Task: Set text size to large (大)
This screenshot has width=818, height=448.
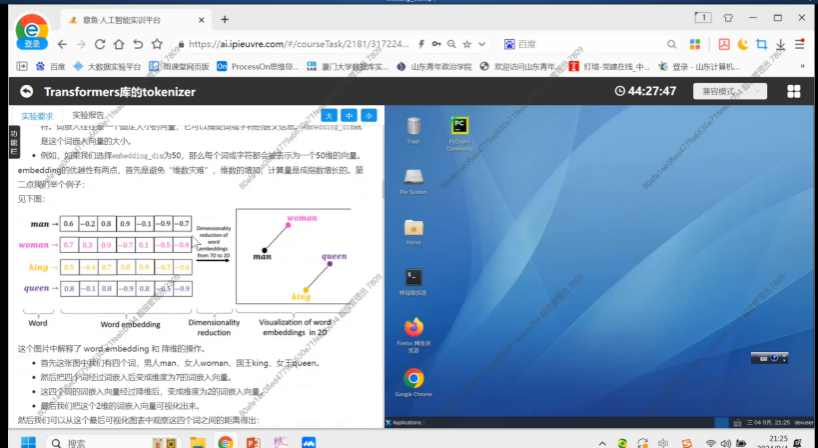Action: [x=329, y=116]
